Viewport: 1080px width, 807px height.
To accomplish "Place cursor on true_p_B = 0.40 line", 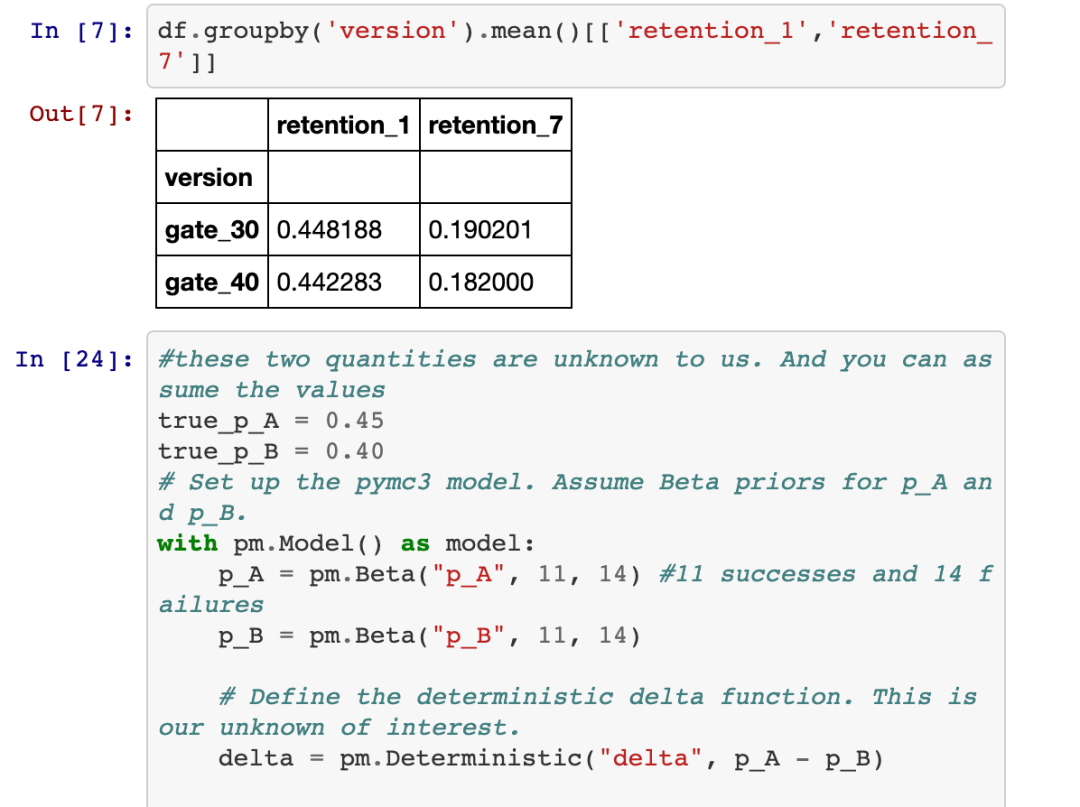I will pos(271,452).
